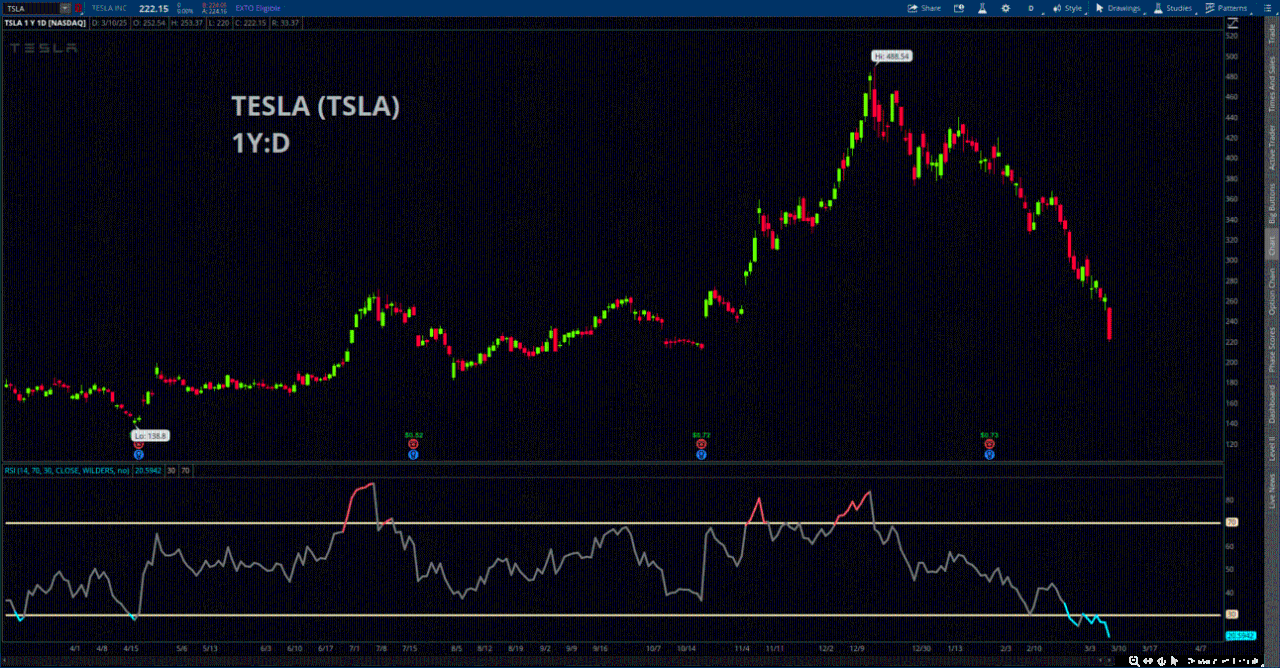
Task: Click the pan left-right arrows icon
Action: pyautogui.click(x=1147, y=661)
